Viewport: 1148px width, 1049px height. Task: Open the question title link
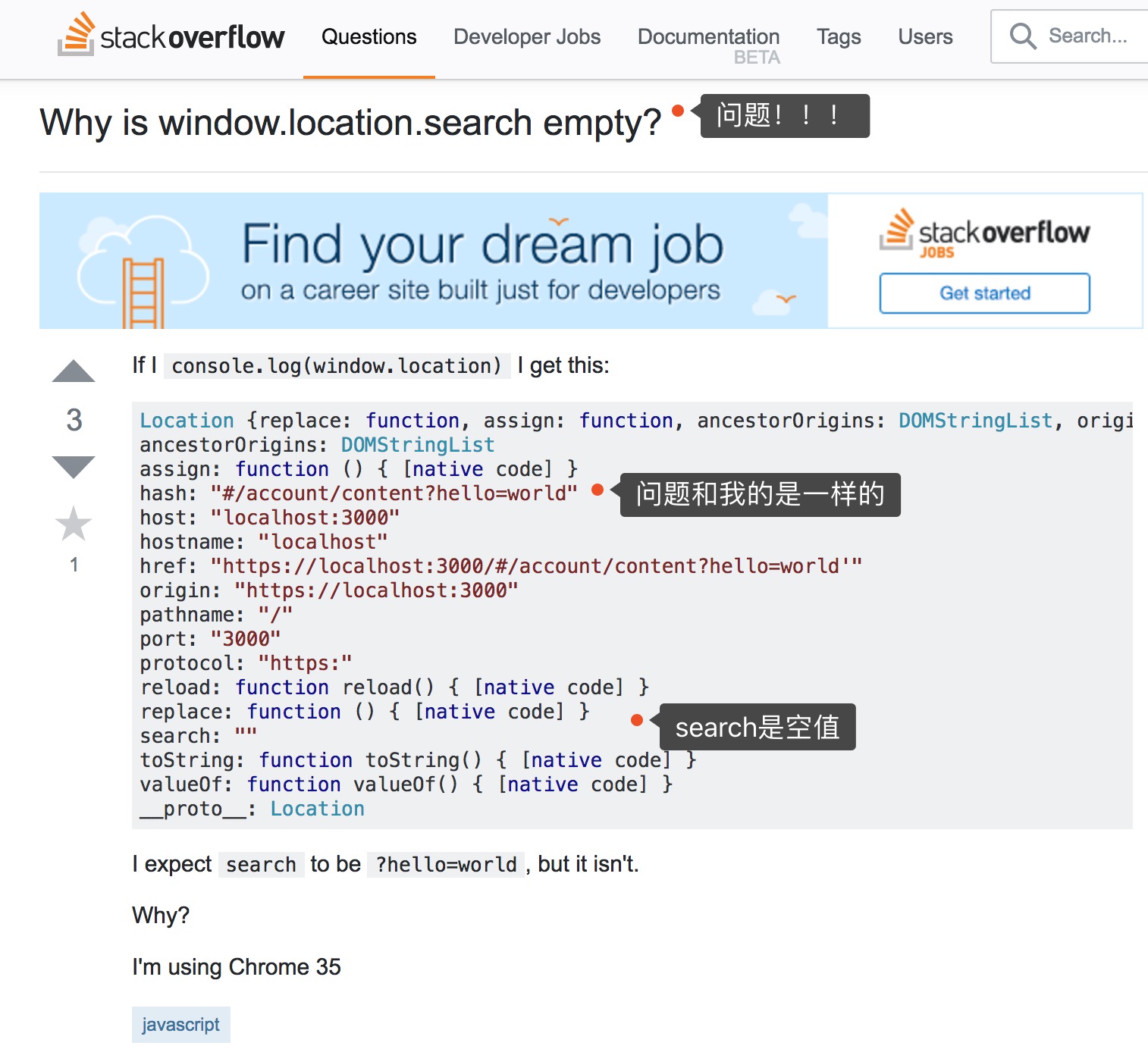click(x=350, y=123)
